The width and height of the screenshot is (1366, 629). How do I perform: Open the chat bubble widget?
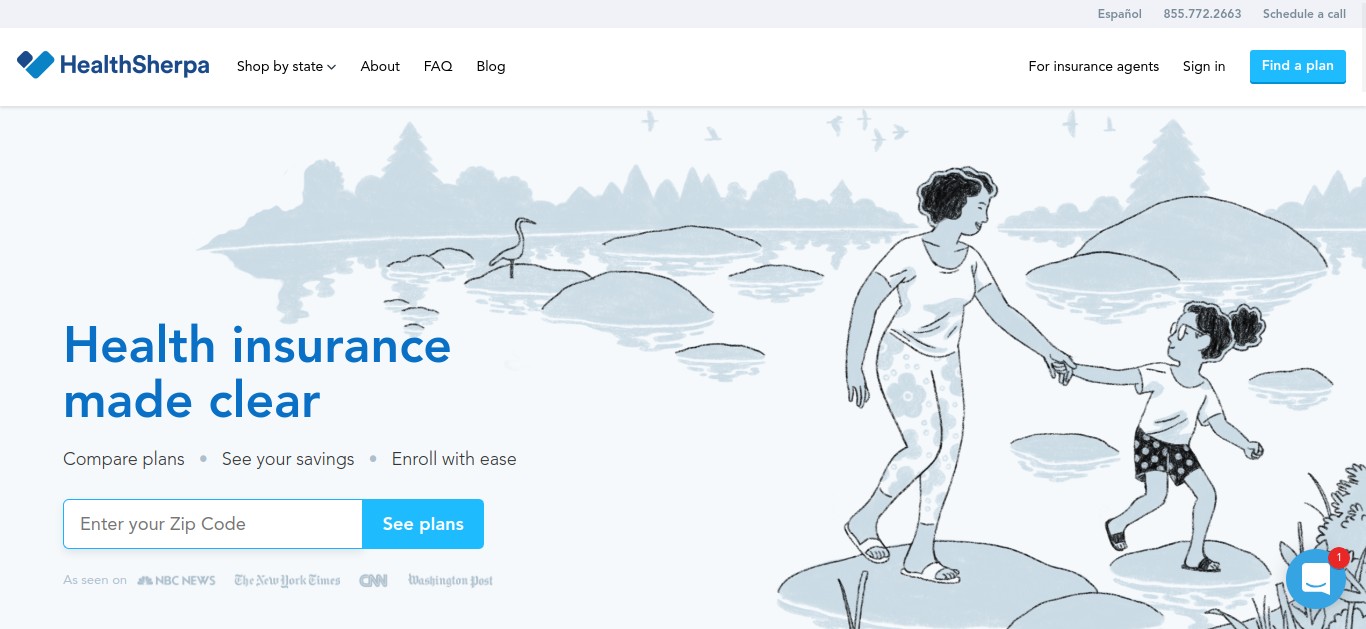1315,579
